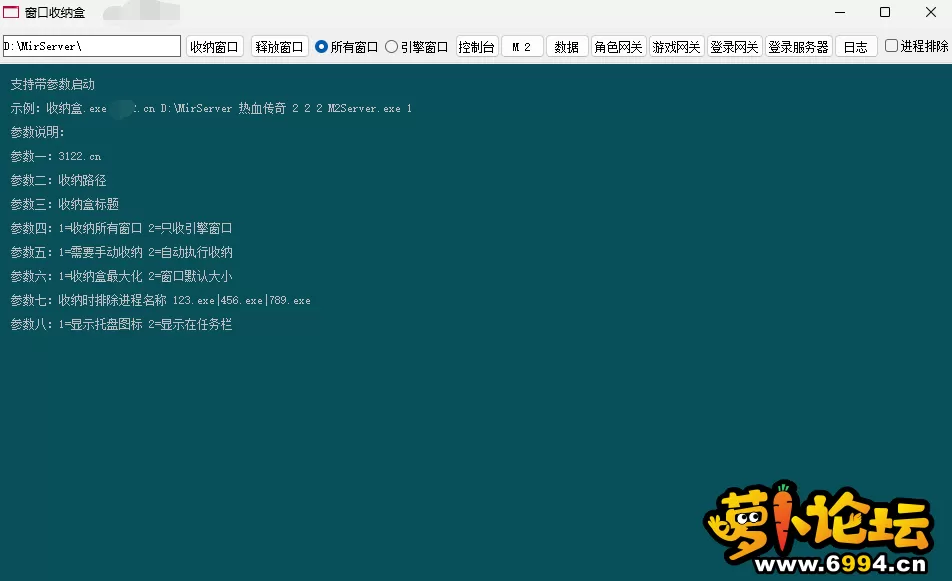Click the 参数八 line about 托盘图标
The image size is (952, 581).
(x=121, y=324)
